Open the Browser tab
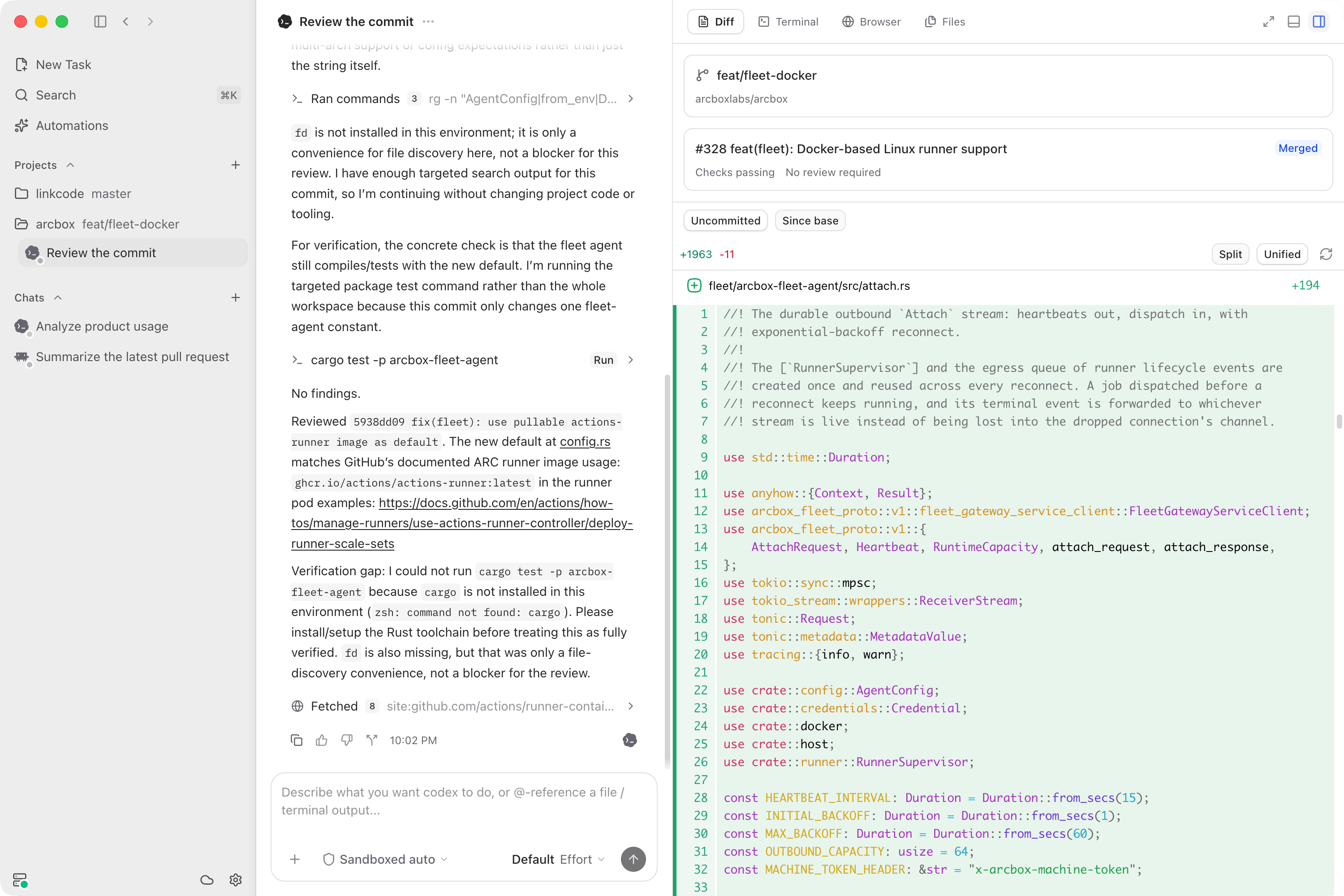 871,22
